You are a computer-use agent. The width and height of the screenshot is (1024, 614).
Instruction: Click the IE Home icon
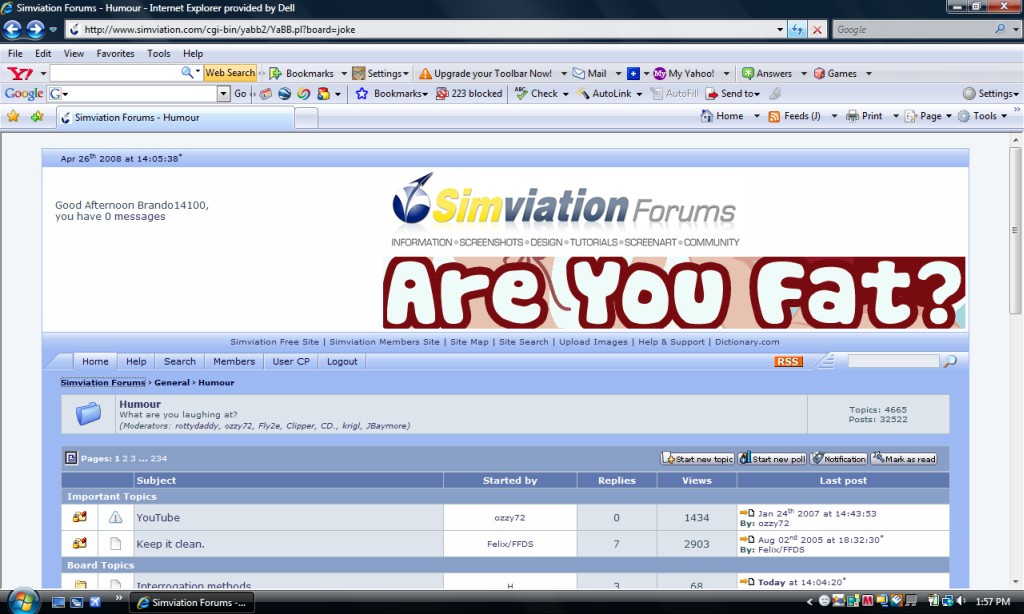tap(707, 116)
